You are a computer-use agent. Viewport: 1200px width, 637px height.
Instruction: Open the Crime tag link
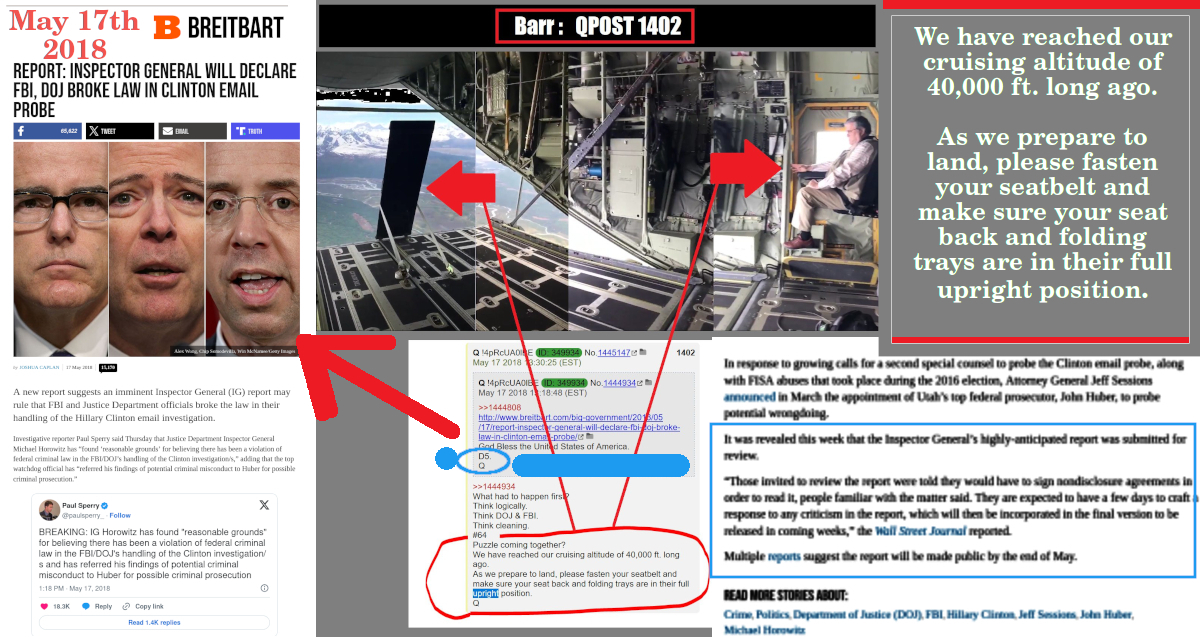[738, 614]
